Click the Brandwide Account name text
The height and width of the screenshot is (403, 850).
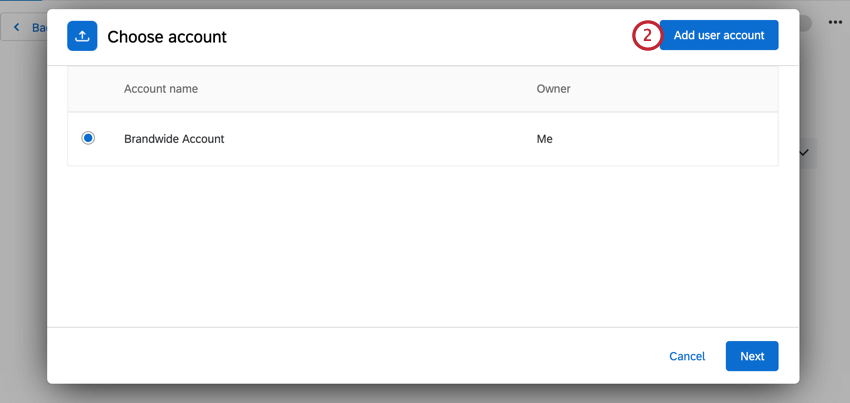click(x=174, y=139)
